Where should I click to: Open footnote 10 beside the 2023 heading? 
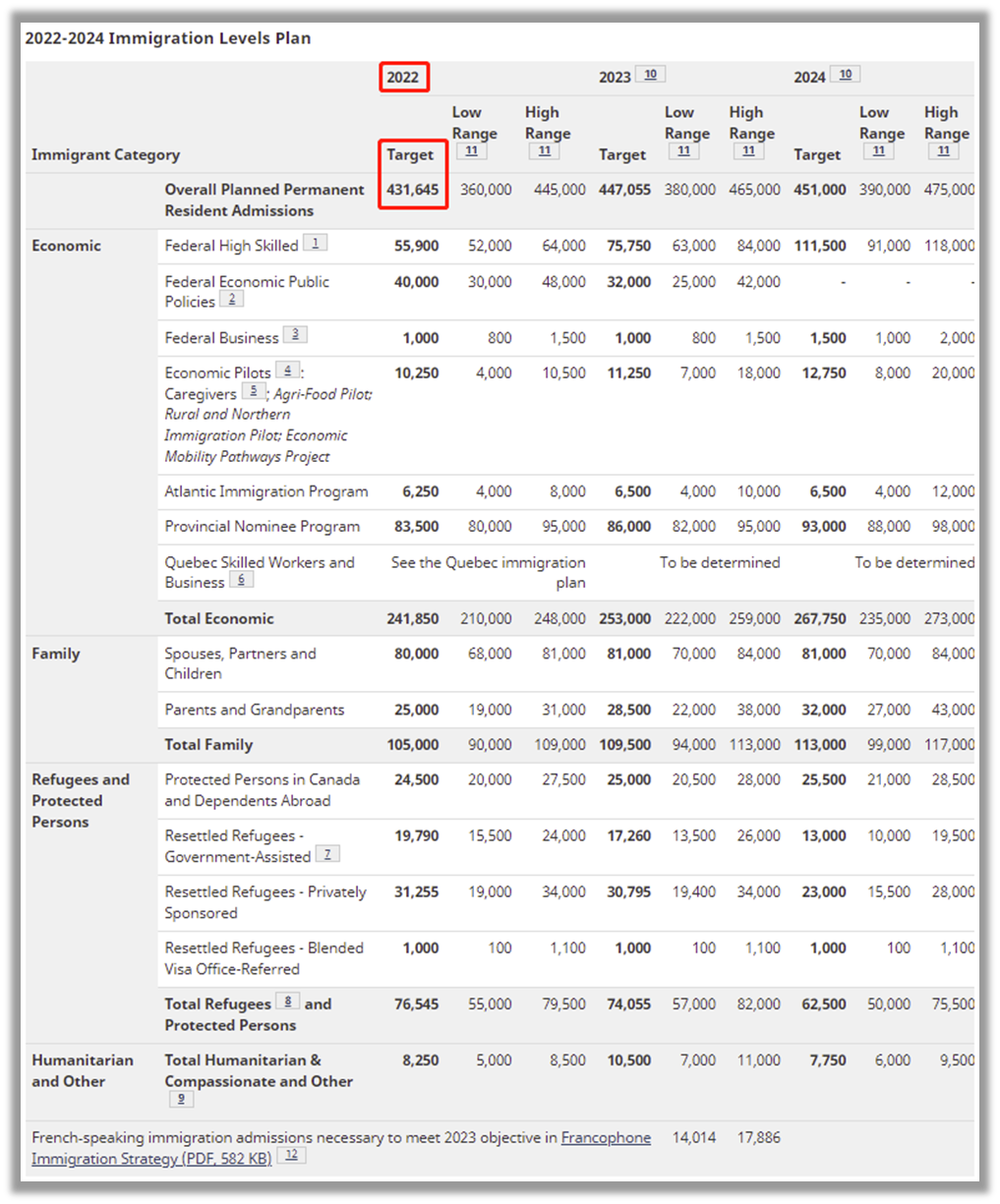pyautogui.click(x=651, y=74)
